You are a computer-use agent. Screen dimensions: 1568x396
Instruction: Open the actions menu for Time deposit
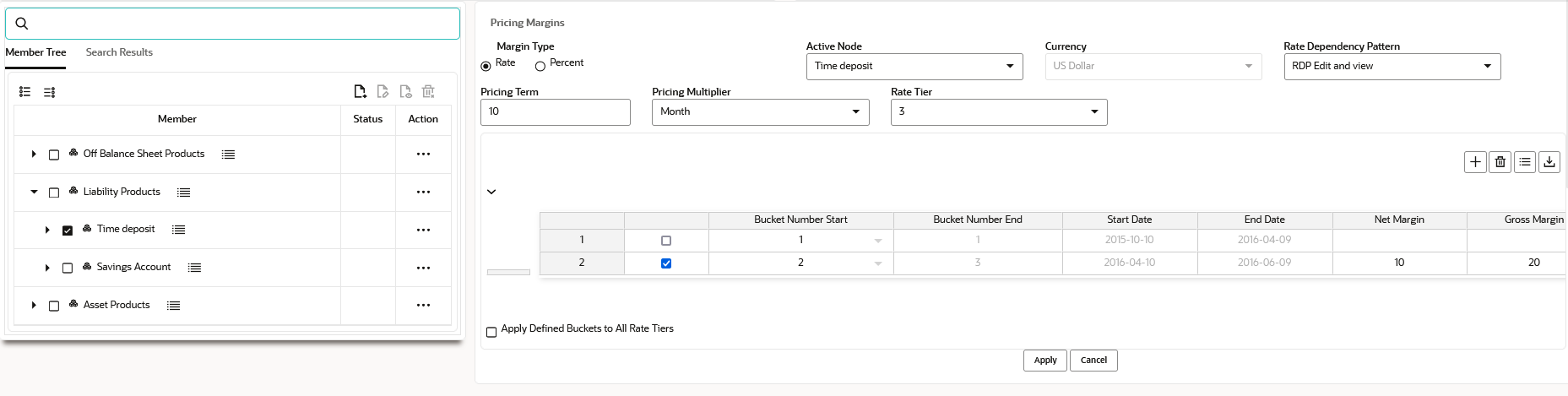tap(423, 230)
